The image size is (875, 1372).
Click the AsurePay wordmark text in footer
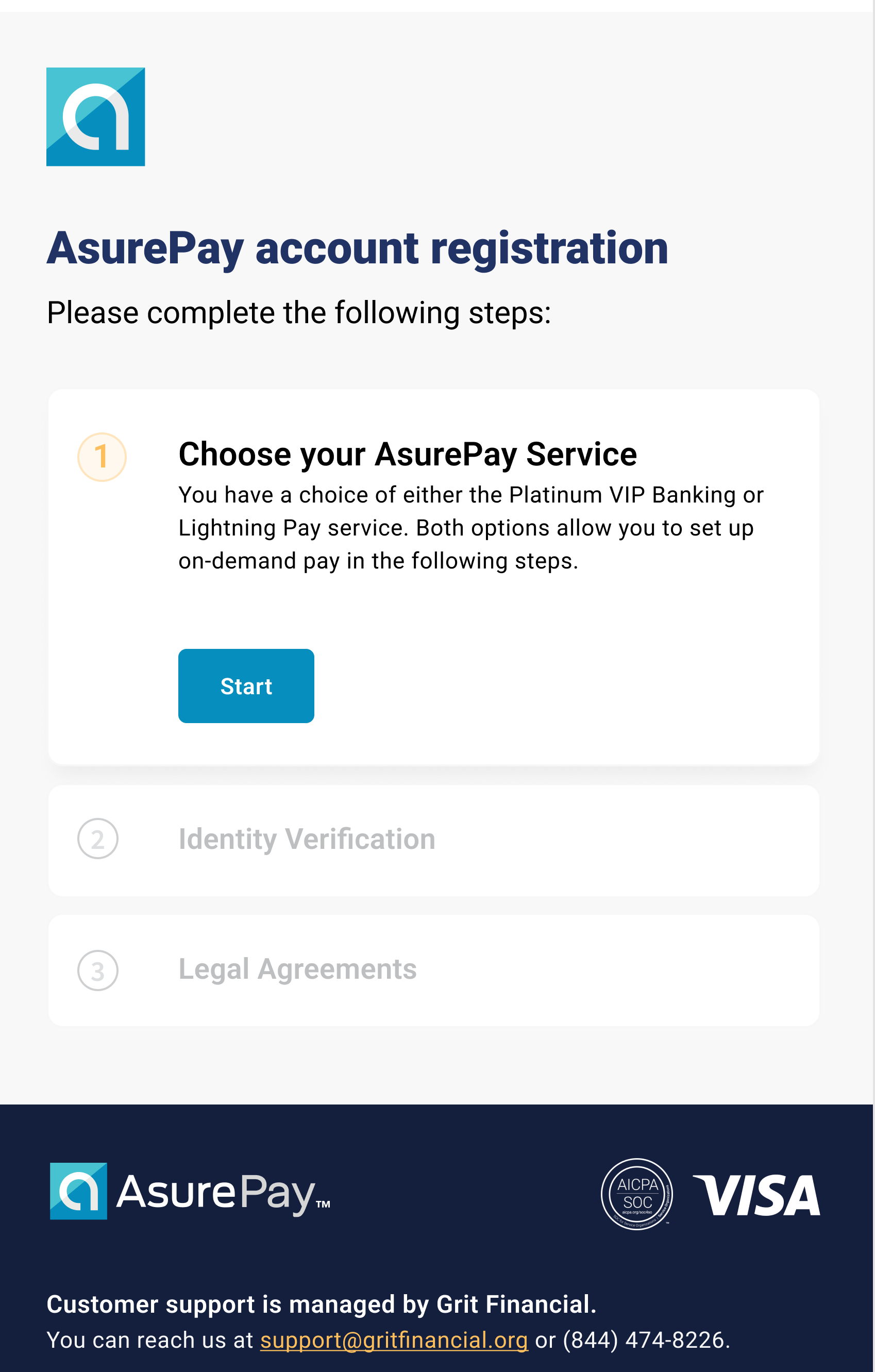point(216,1192)
